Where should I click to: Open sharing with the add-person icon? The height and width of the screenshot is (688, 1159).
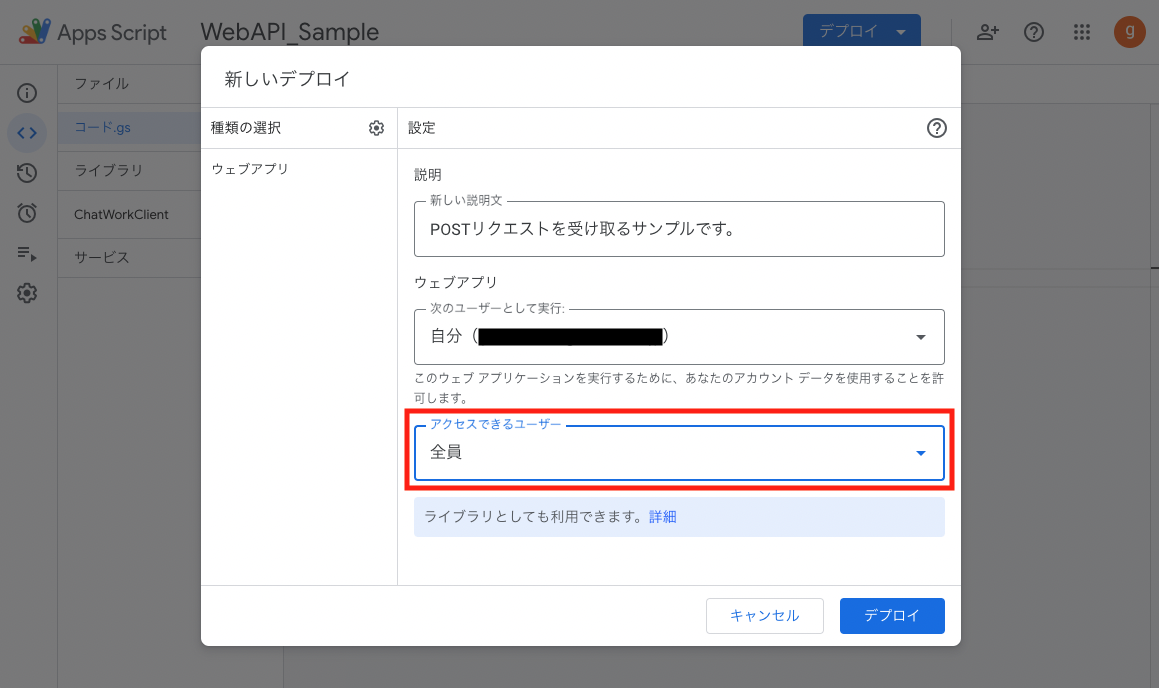pos(987,31)
